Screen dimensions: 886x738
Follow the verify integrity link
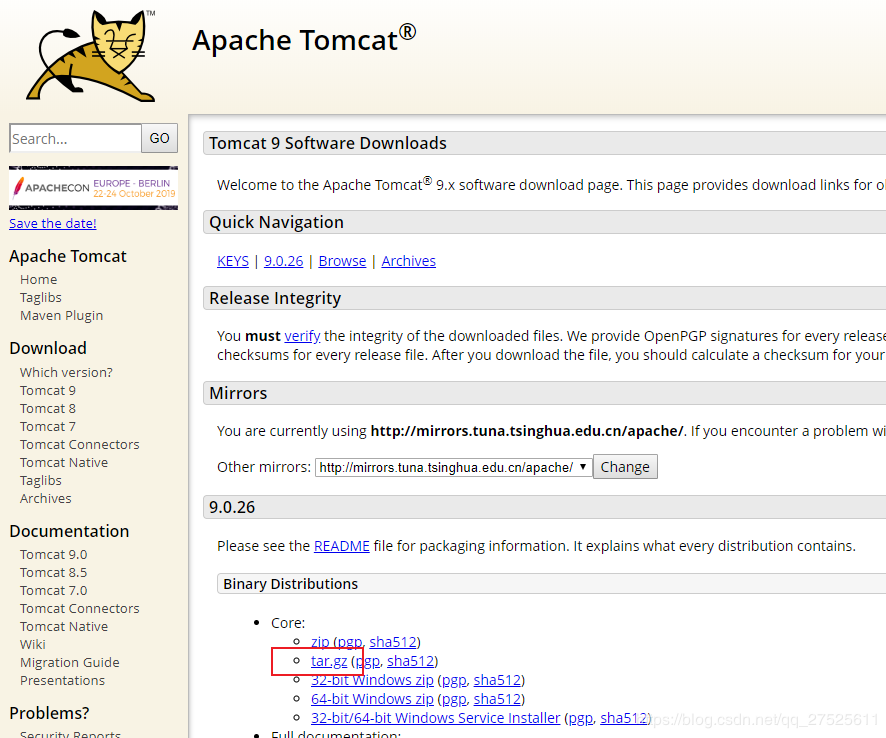(x=302, y=336)
